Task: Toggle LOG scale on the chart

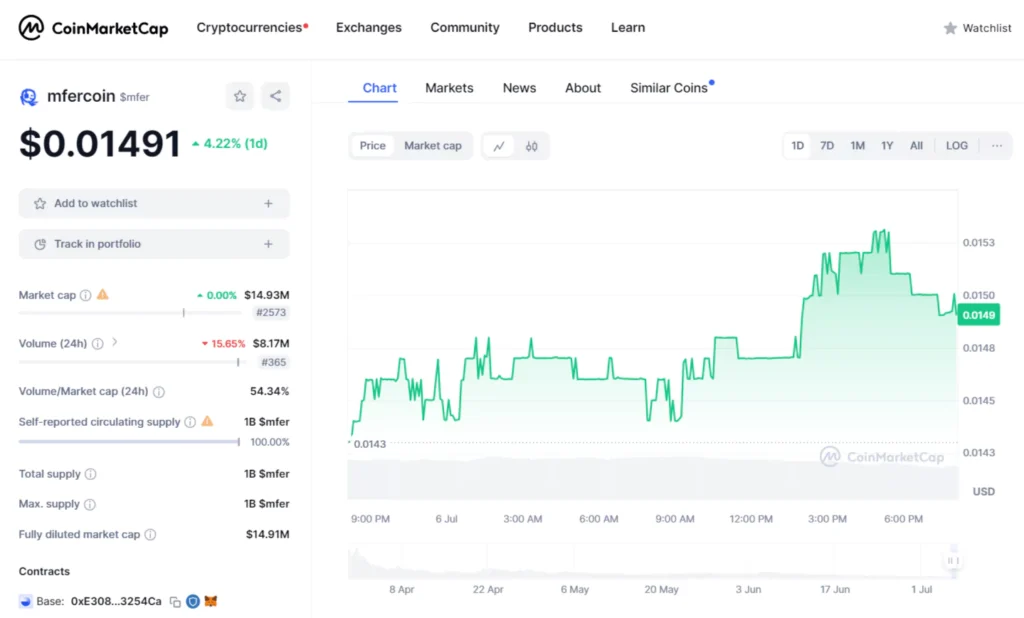Action: [957, 146]
